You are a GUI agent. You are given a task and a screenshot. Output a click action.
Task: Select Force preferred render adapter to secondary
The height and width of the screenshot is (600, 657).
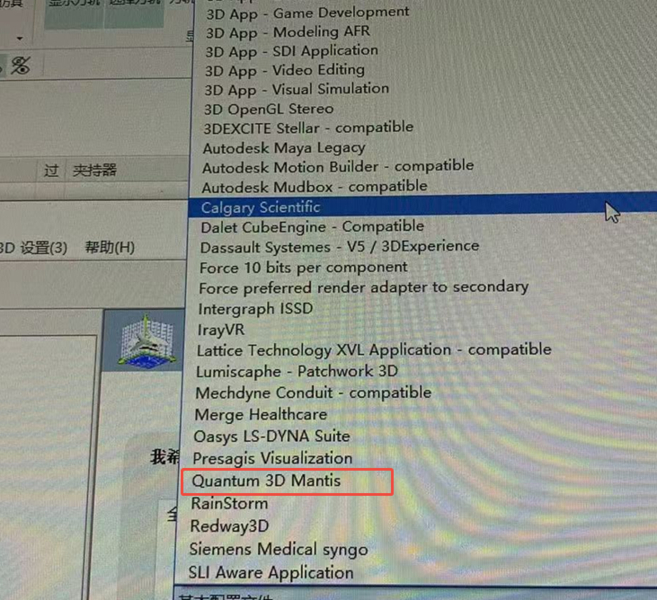pyautogui.click(x=363, y=287)
